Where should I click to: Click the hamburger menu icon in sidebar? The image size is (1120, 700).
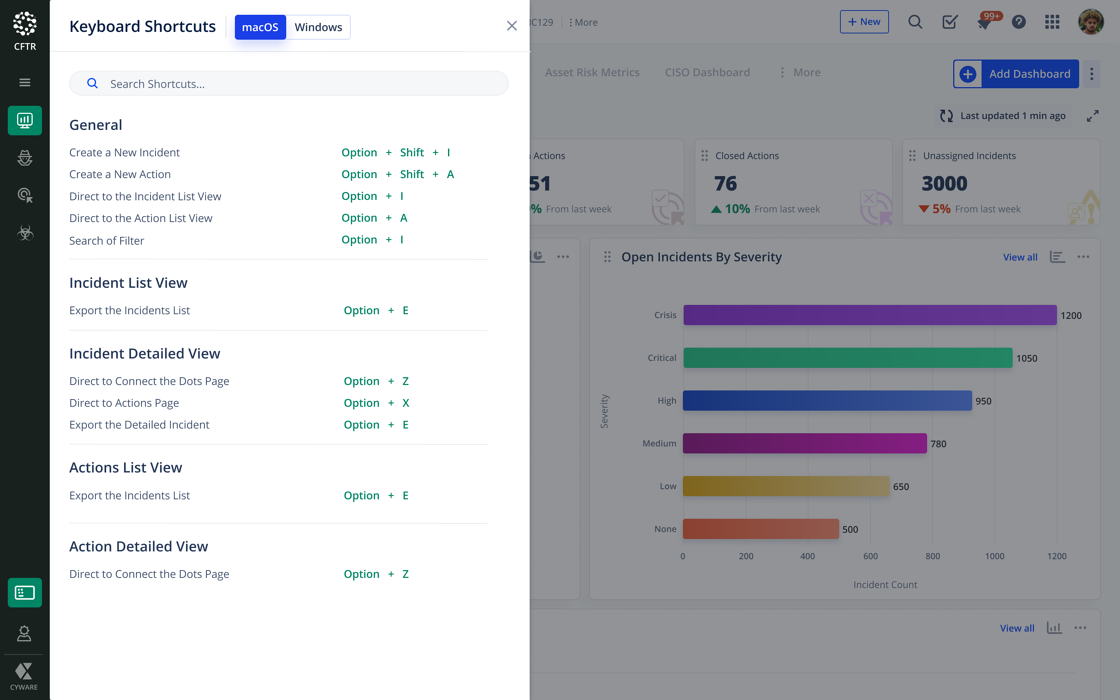click(25, 83)
